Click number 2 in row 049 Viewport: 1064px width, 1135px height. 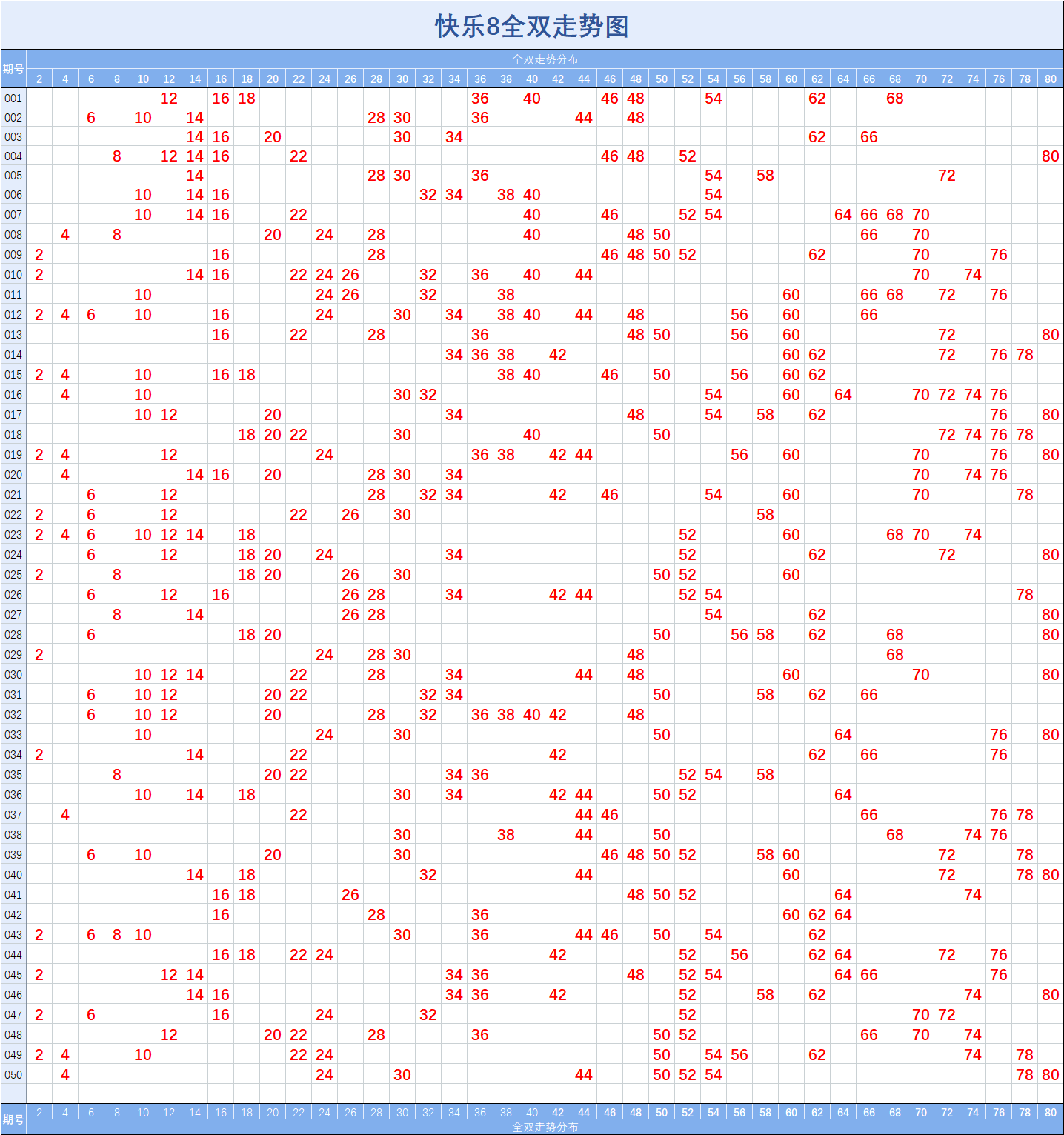39,1055
